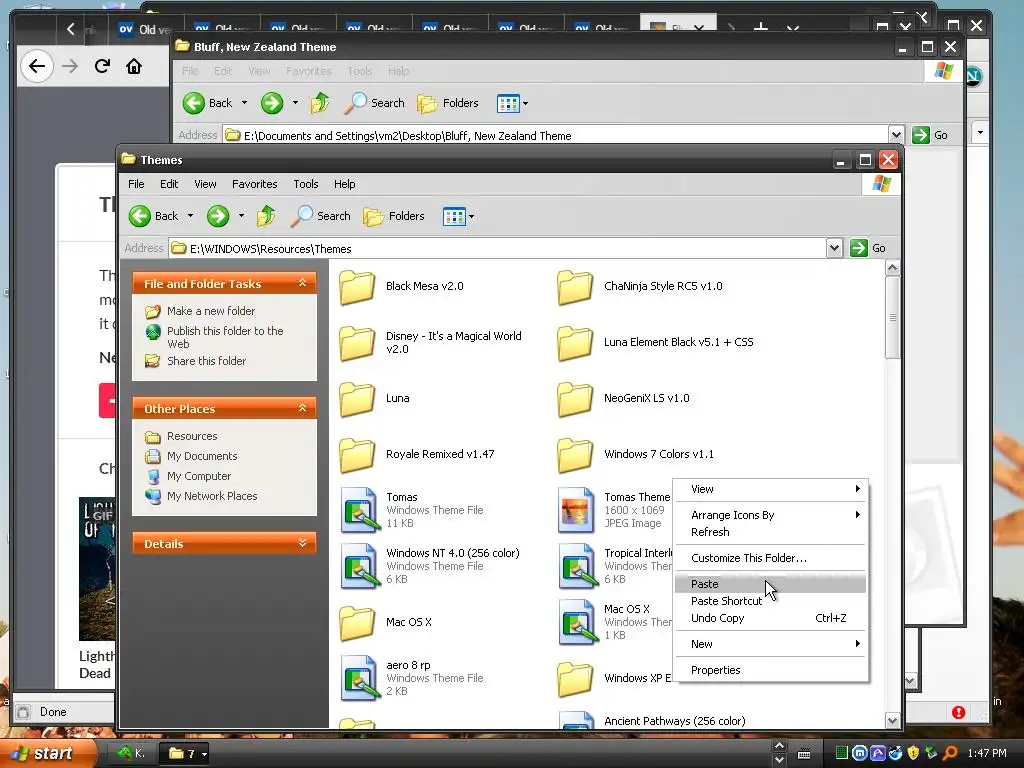
Task: Expand View submenu in context menu
Action: [771, 489]
